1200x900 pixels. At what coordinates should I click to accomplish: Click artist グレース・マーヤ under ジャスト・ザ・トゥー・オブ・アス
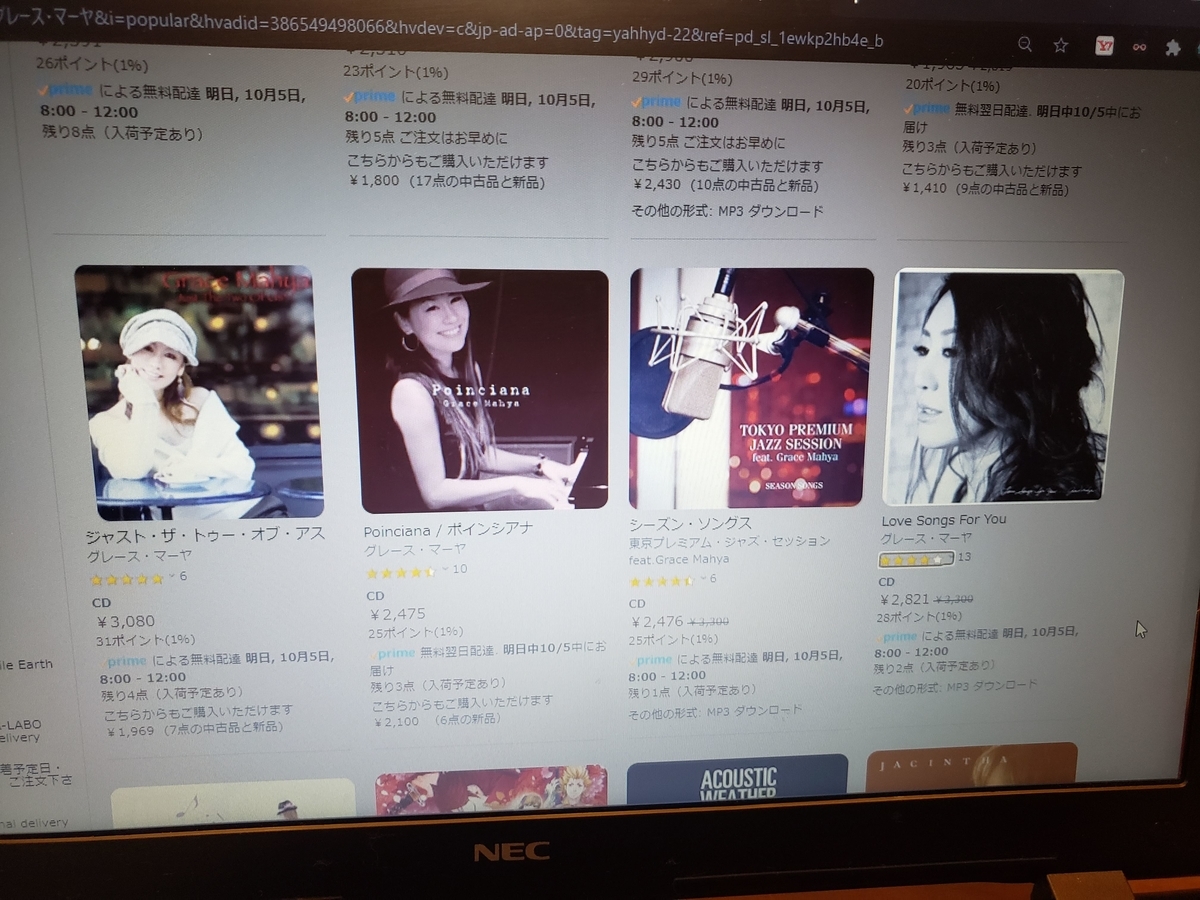tap(137, 555)
